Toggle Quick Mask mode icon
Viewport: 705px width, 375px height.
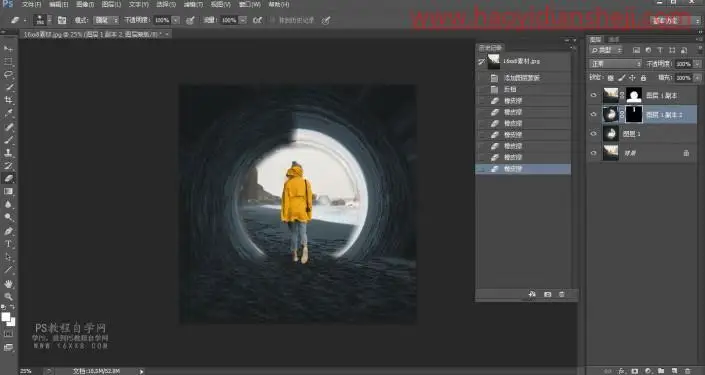(x=8, y=334)
